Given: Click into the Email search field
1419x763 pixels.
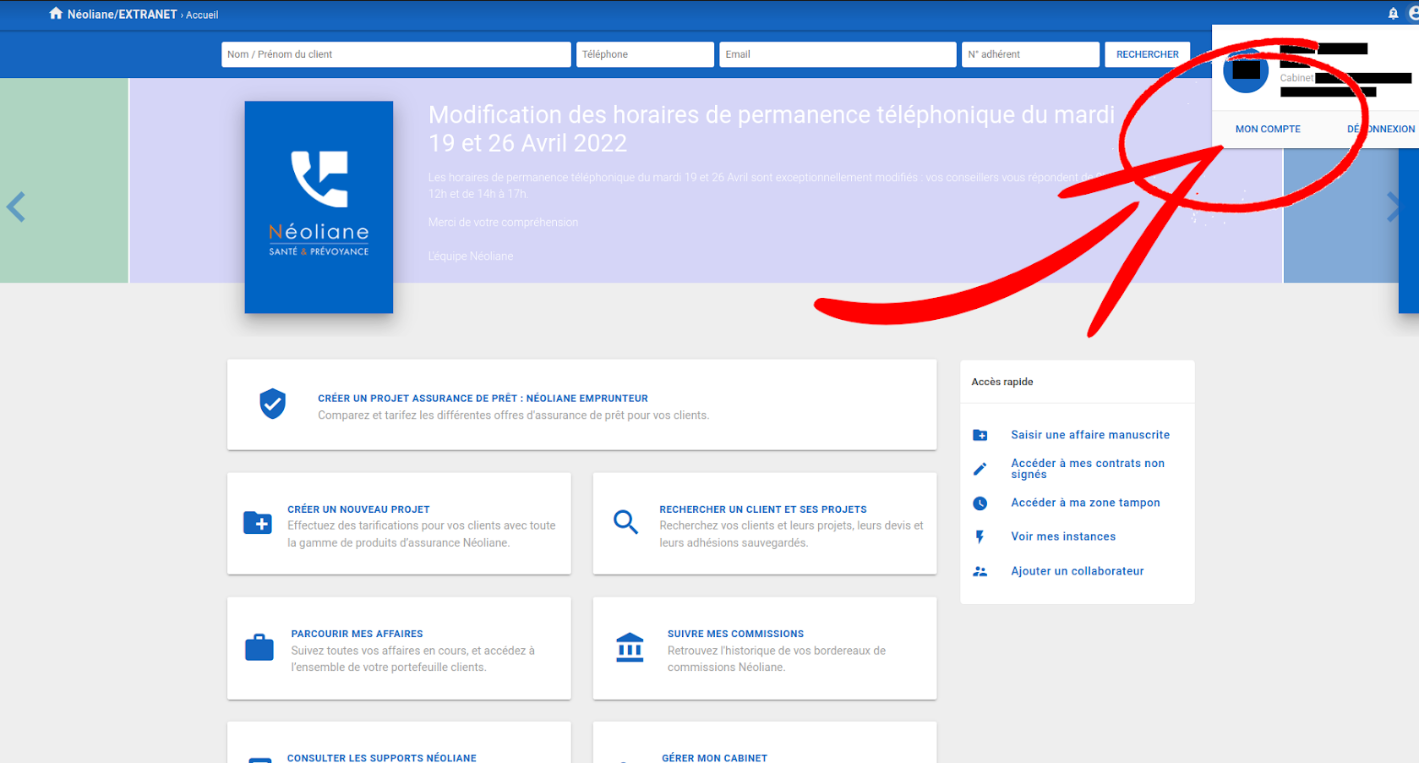Looking at the screenshot, I should click(x=837, y=54).
